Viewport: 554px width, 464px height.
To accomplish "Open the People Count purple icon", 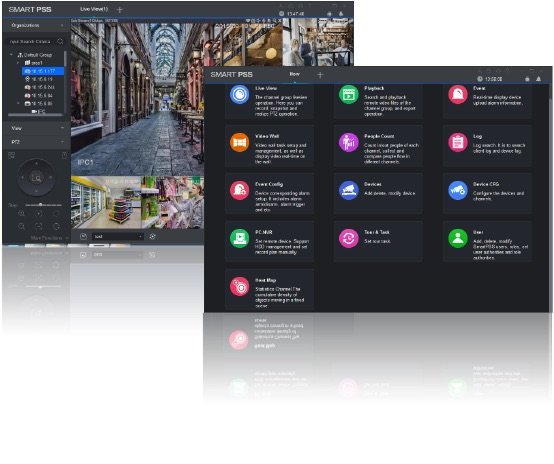I will tap(349, 142).
